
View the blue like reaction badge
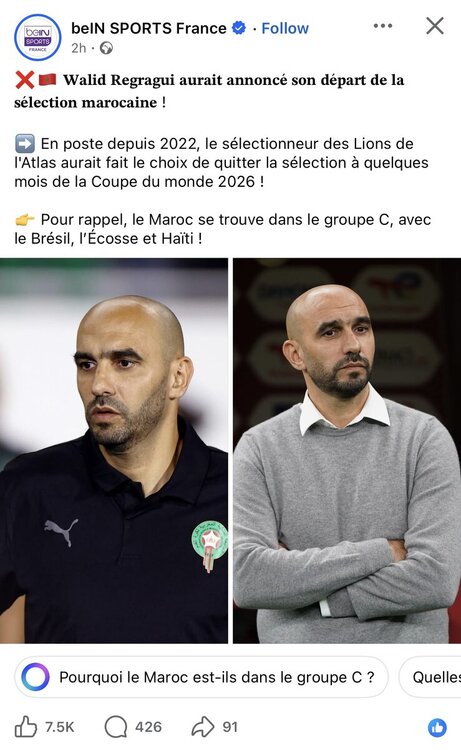[x=437, y=728]
